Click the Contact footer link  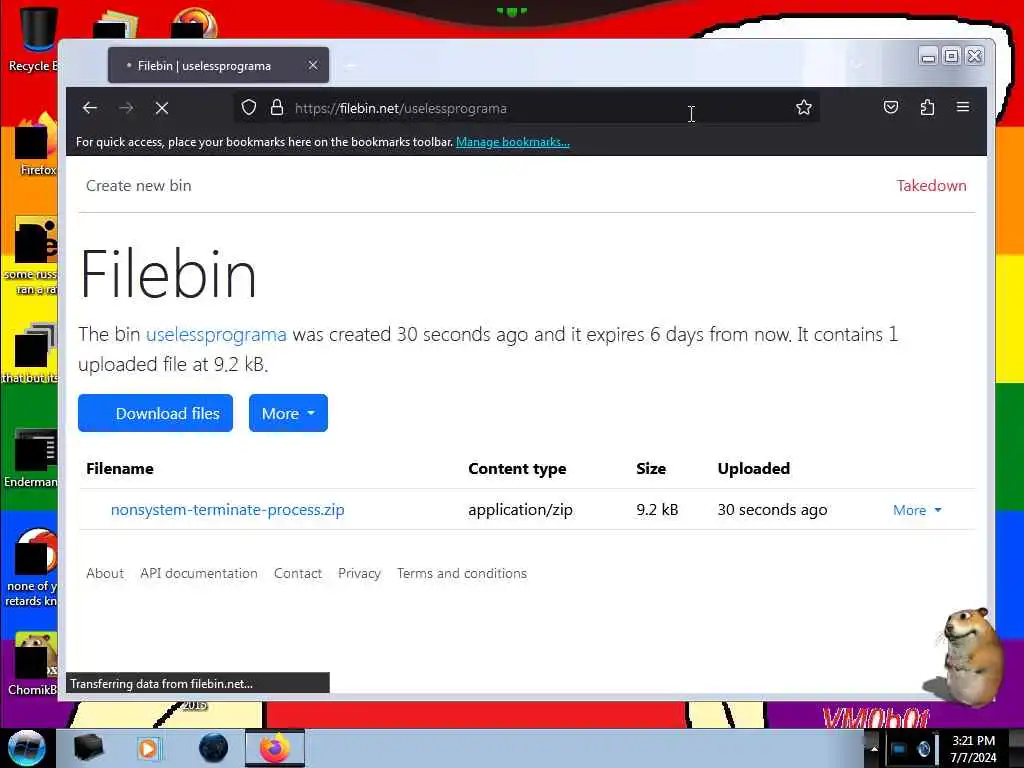[x=298, y=573]
